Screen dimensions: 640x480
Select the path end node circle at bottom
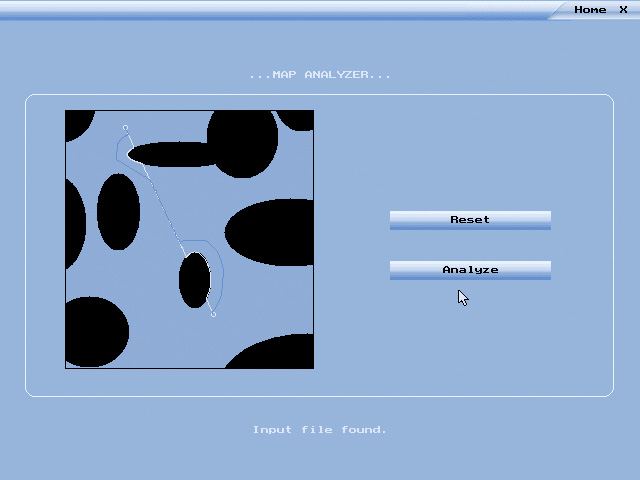tap(213, 314)
